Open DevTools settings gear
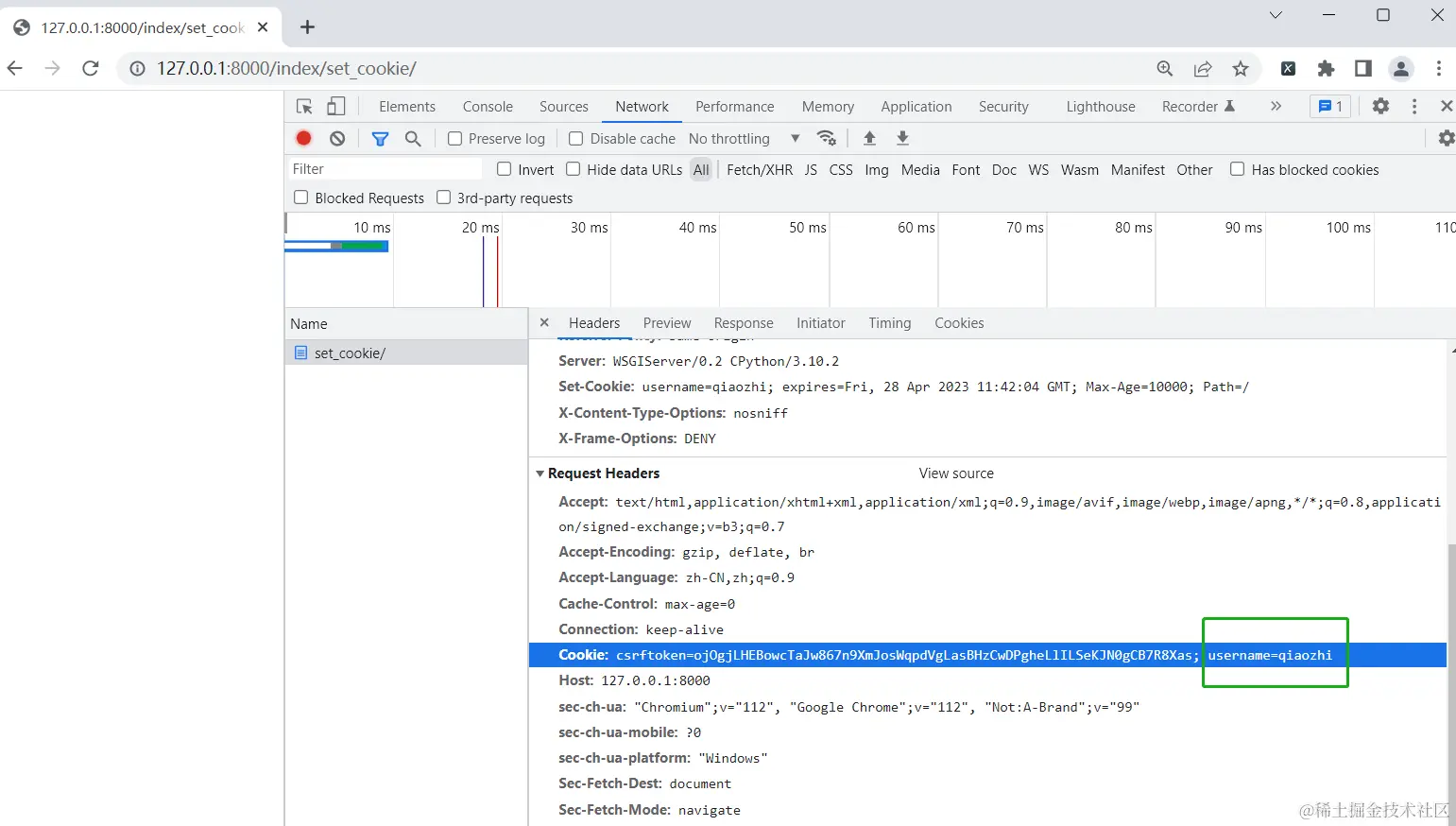This screenshot has height=826, width=1456. point(1381,106)
